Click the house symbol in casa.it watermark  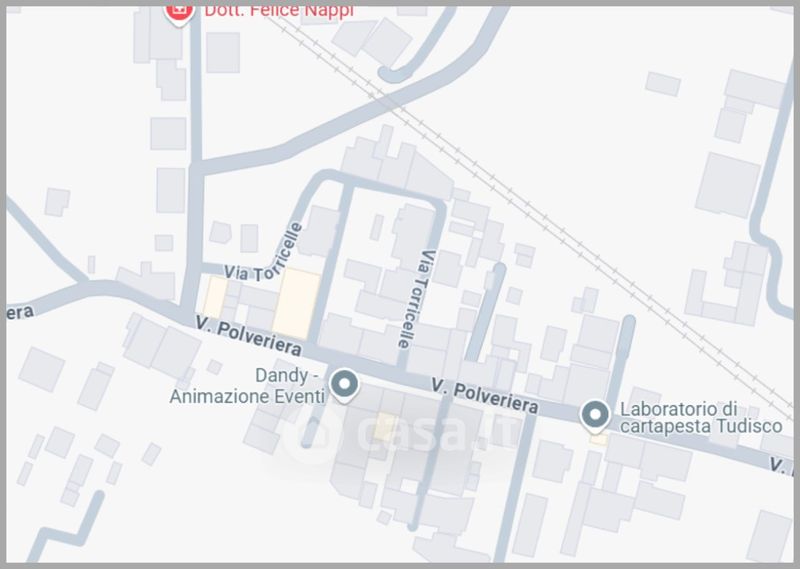(x=315, y=434)
